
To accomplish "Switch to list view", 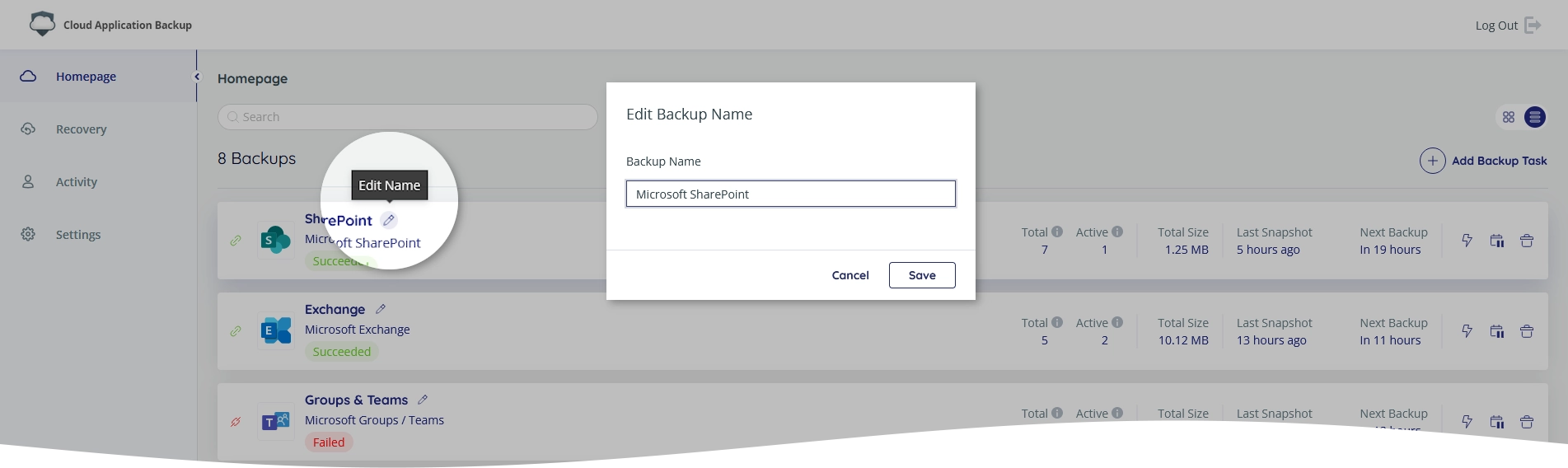I will click(1535, 117).
